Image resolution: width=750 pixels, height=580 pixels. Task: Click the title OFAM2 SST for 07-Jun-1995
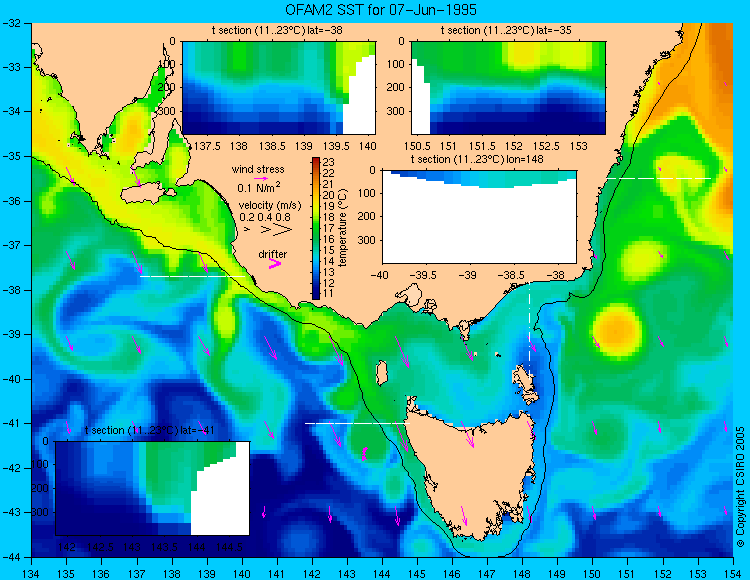point(381,10)
